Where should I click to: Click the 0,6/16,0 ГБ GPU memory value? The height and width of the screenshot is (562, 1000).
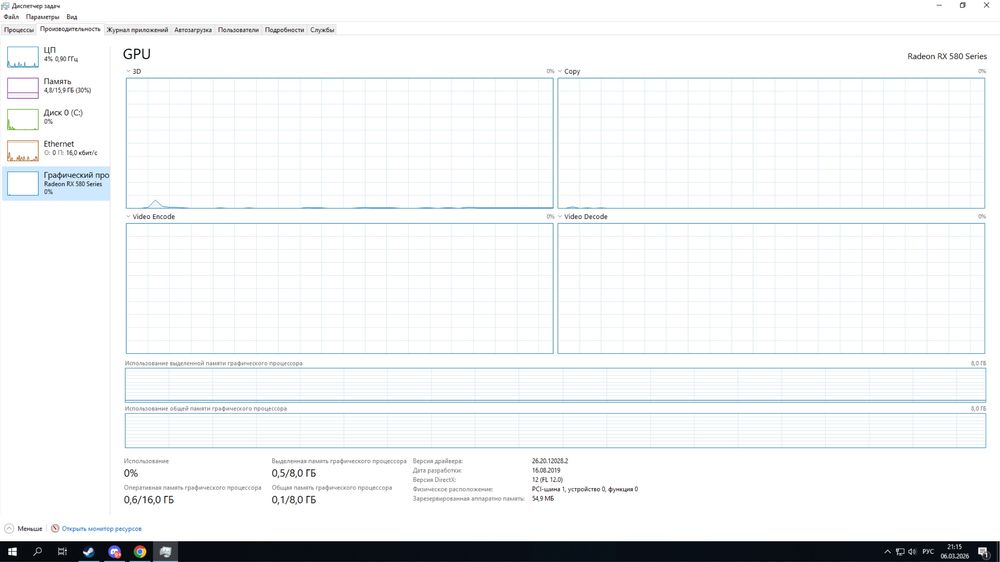[149, 499]
